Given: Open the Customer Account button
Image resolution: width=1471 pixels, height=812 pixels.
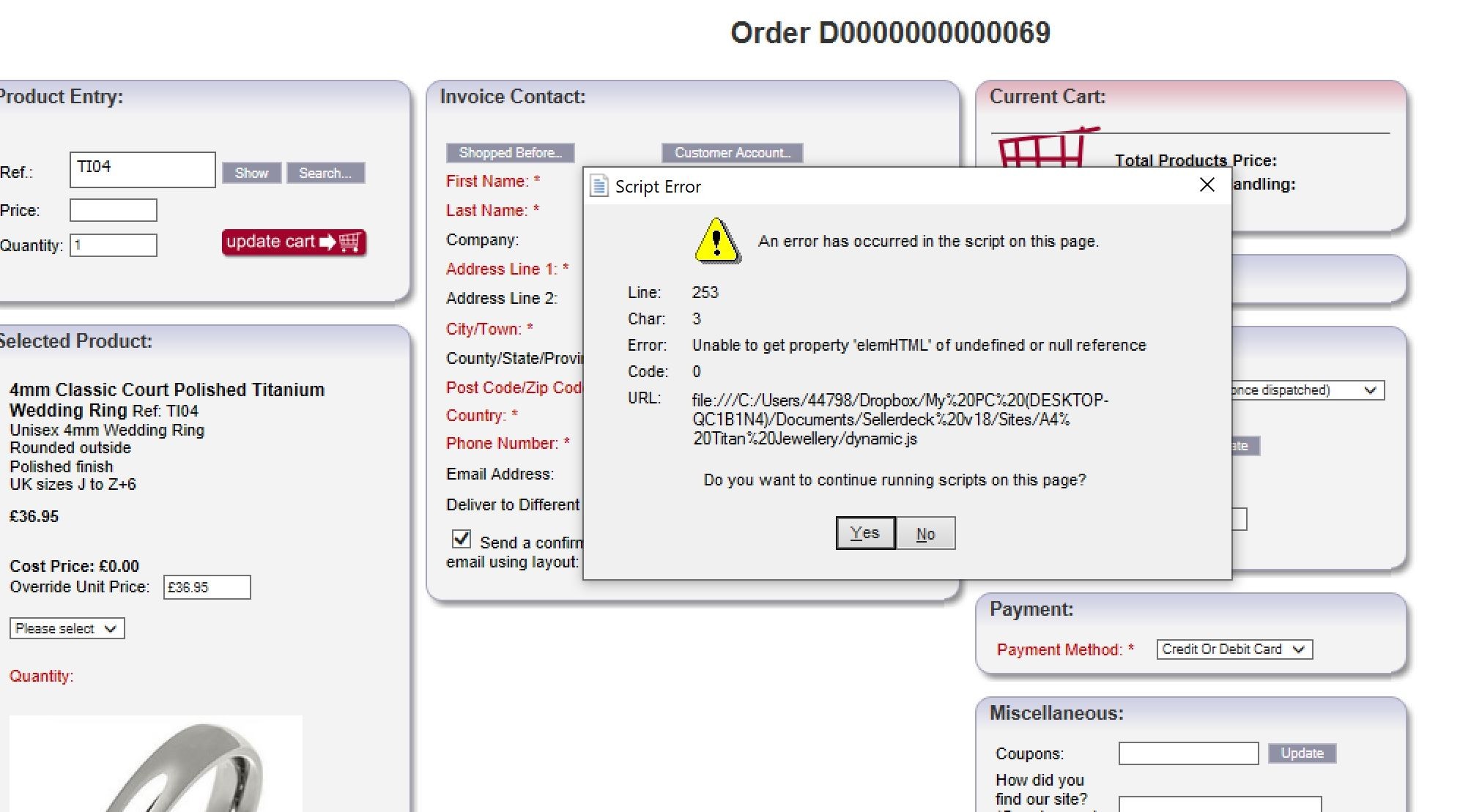Looking at the screenshot, I should (x=732, y=152).
